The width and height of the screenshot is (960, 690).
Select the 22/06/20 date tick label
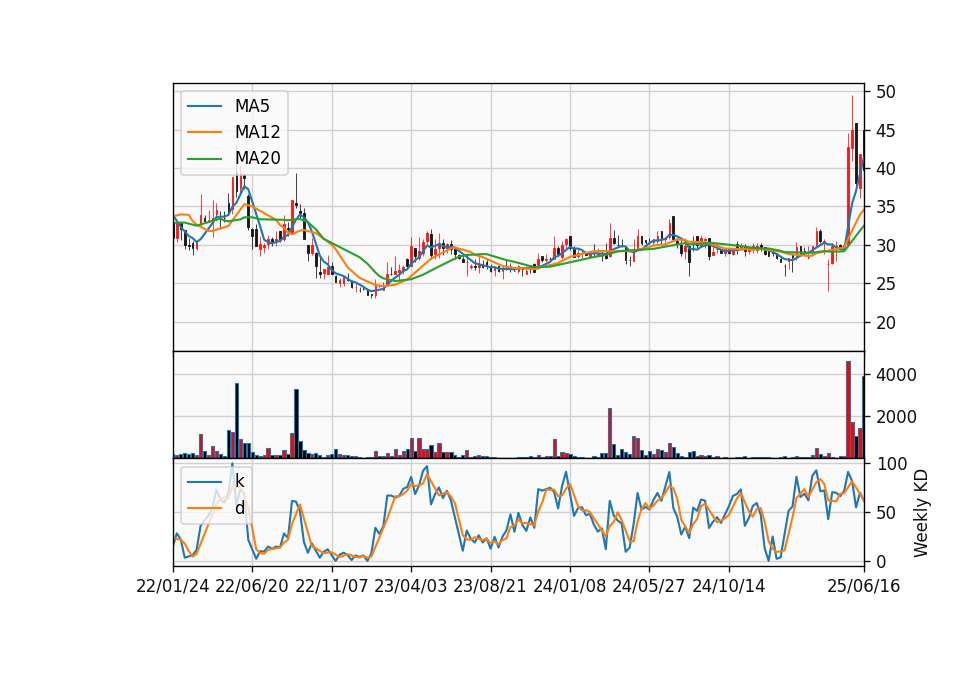click(252, 586)
